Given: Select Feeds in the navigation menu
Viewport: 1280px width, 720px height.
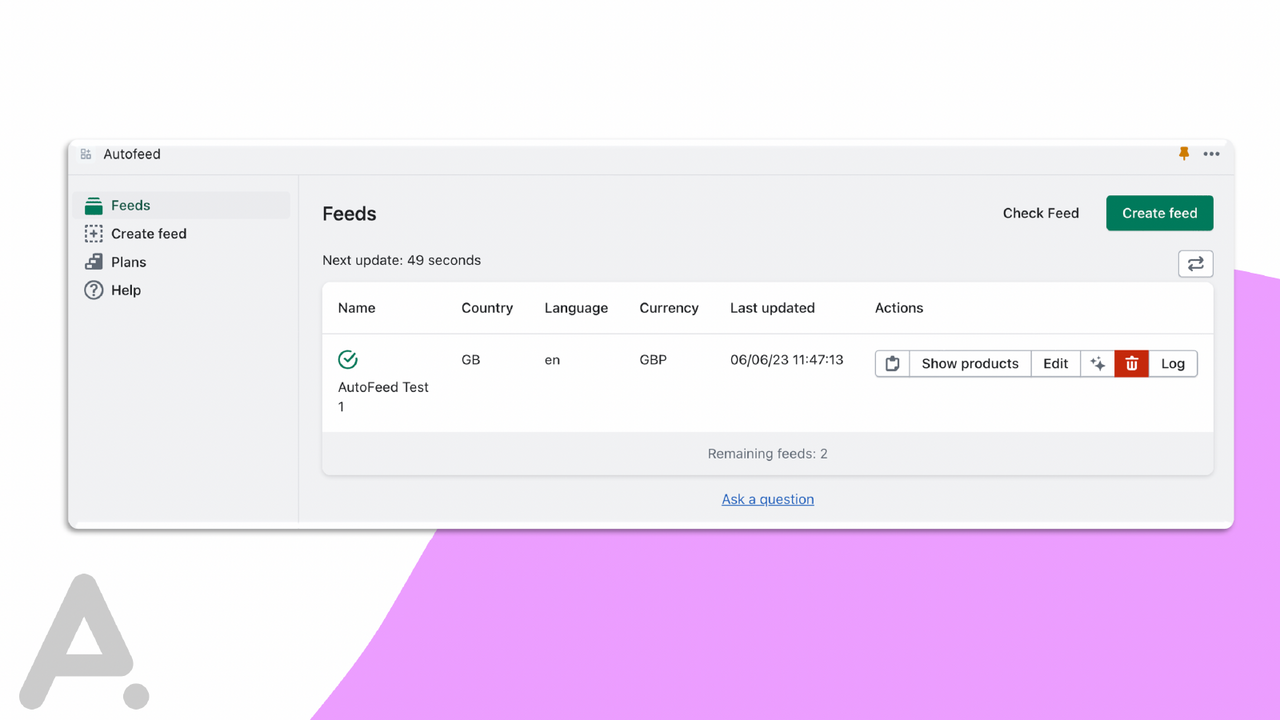Looking at the screenshot, I should click(x=130, y=204).
